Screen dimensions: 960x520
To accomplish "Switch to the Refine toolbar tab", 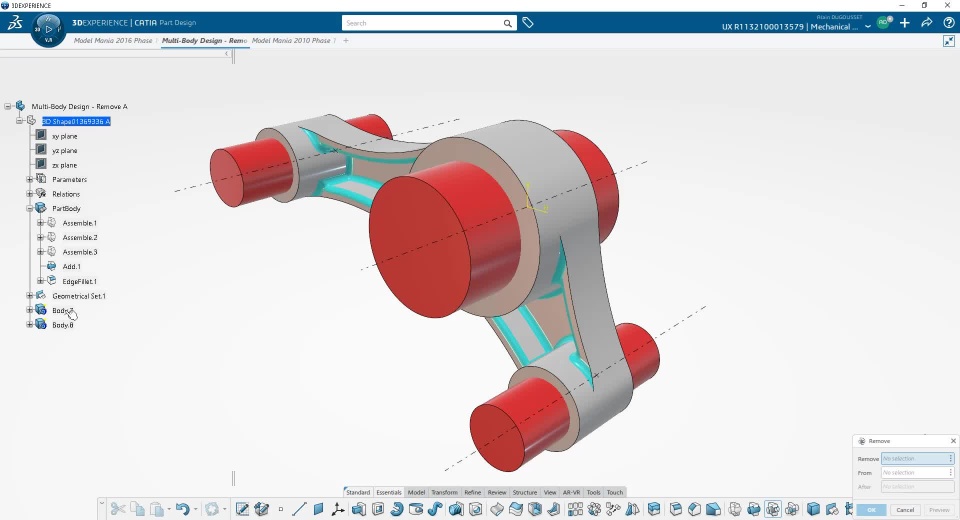I will 473,492.
